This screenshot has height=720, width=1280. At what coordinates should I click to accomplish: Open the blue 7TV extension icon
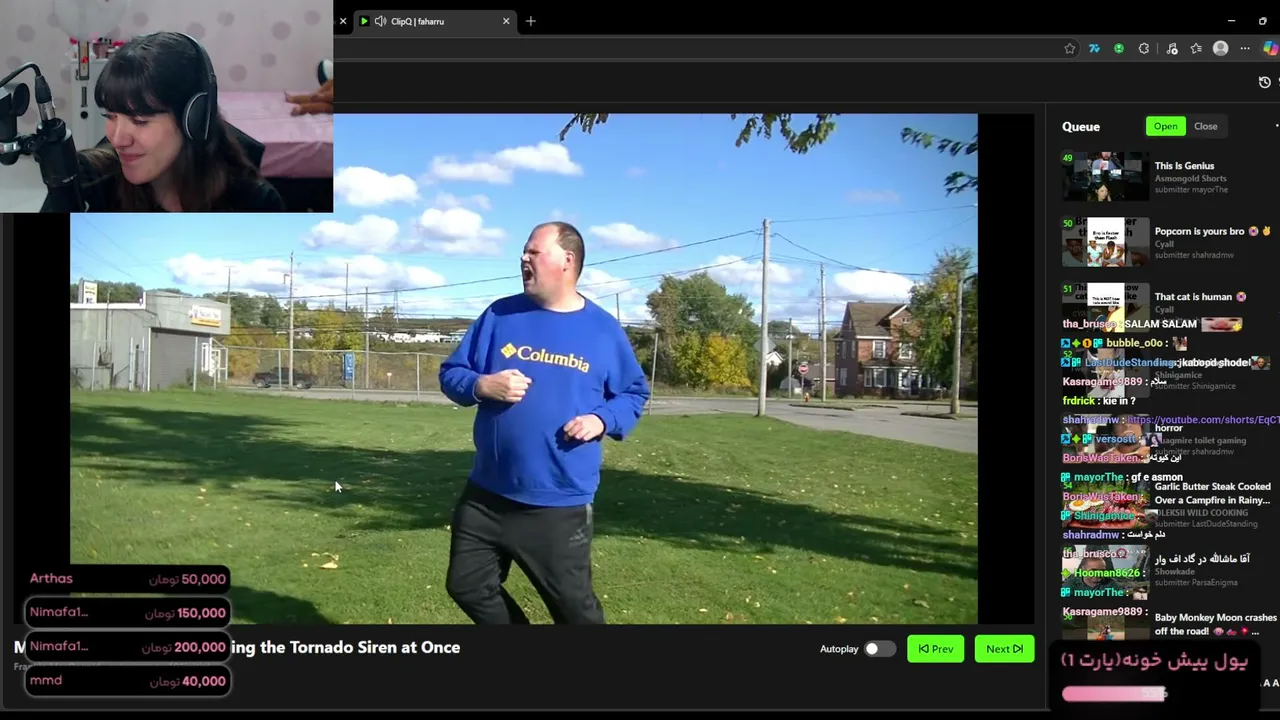[x=1094, y=48]
